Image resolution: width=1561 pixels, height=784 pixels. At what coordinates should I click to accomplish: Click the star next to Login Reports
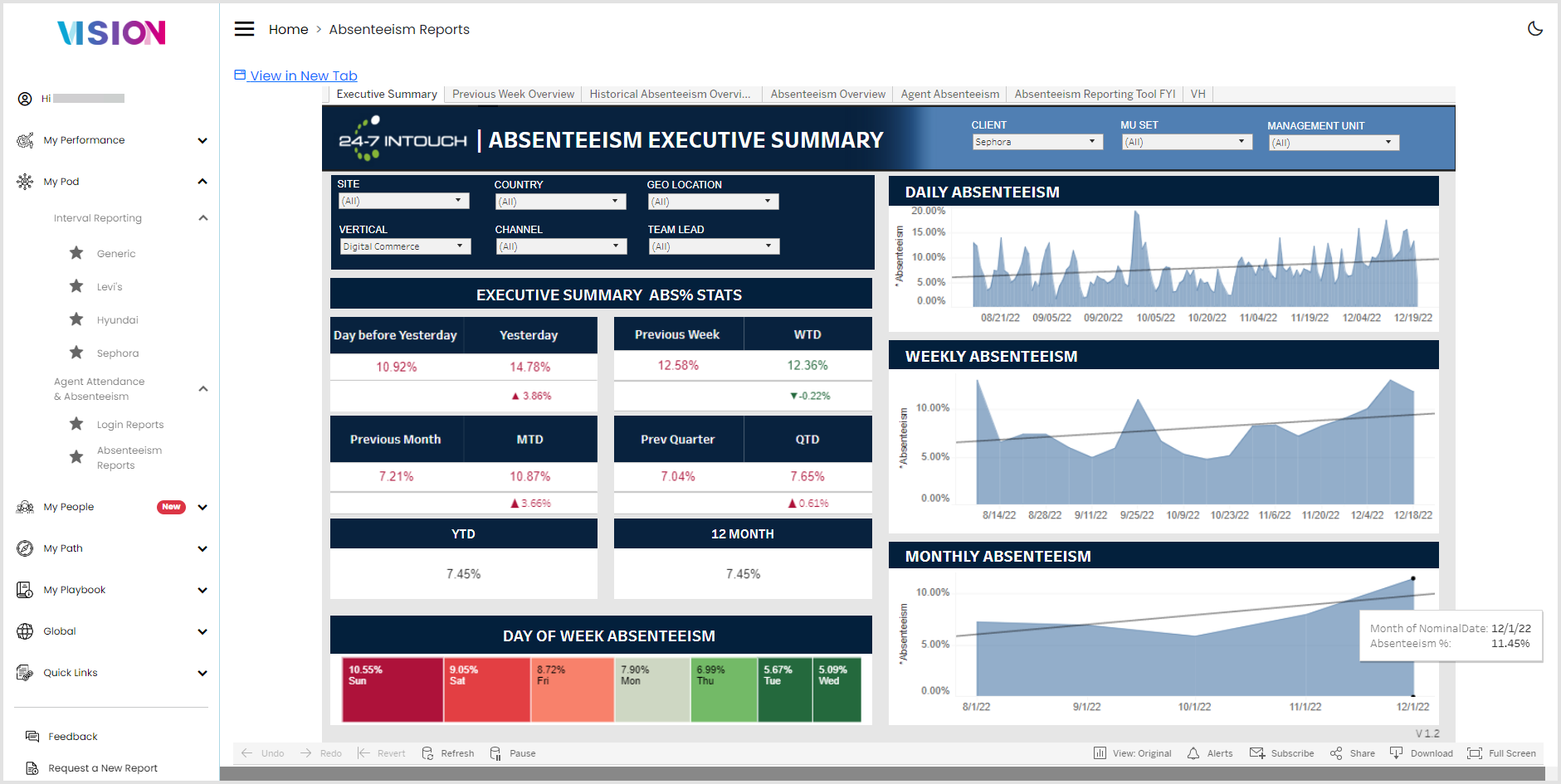click(x=76, y=424)
